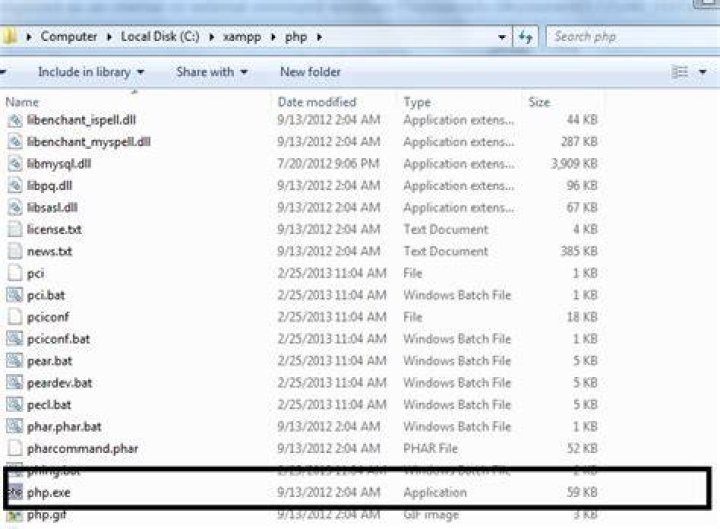Click the Search php input box

[x=634, y=37]
